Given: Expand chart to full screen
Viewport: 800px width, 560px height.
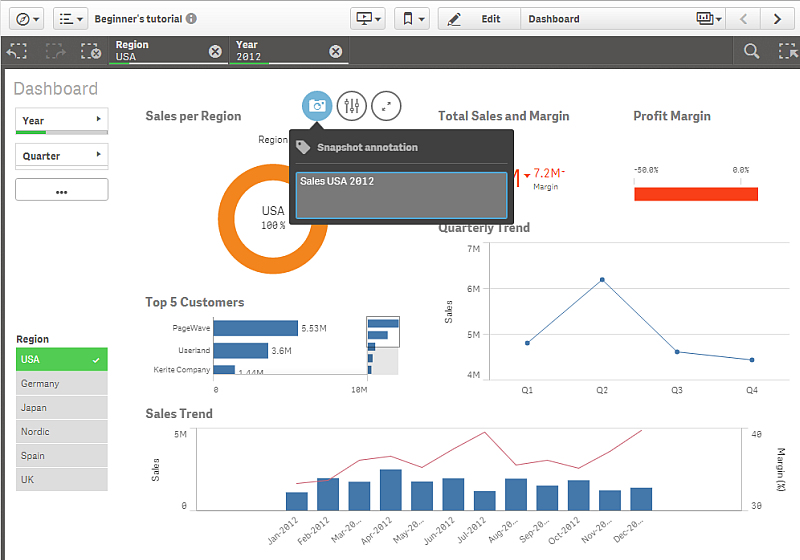Looking at the screenshot, I should coord(386,105).
